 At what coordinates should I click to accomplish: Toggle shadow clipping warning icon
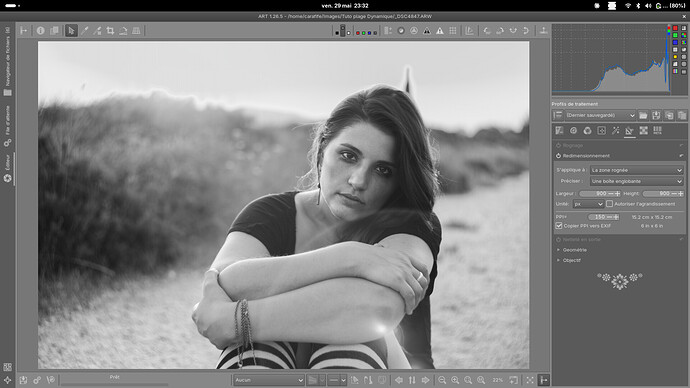coord(427,30)
